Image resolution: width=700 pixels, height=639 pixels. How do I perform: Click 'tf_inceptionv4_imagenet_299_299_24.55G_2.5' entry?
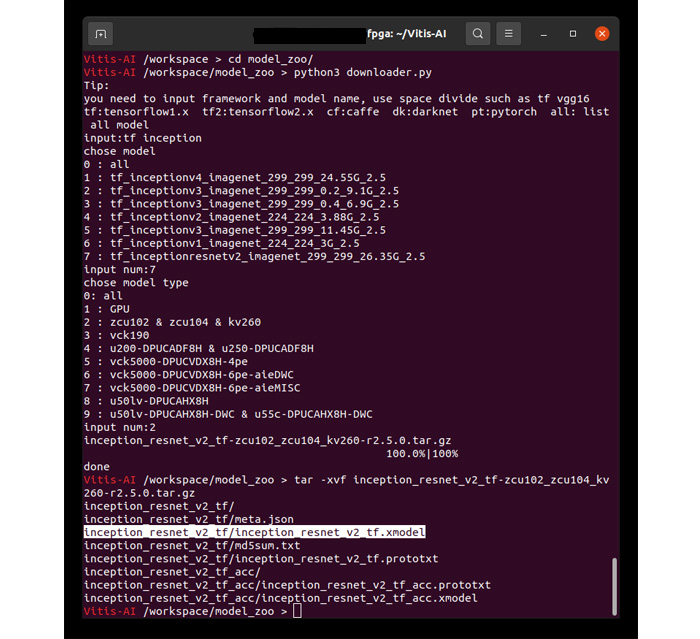click(x=248, y=177)
